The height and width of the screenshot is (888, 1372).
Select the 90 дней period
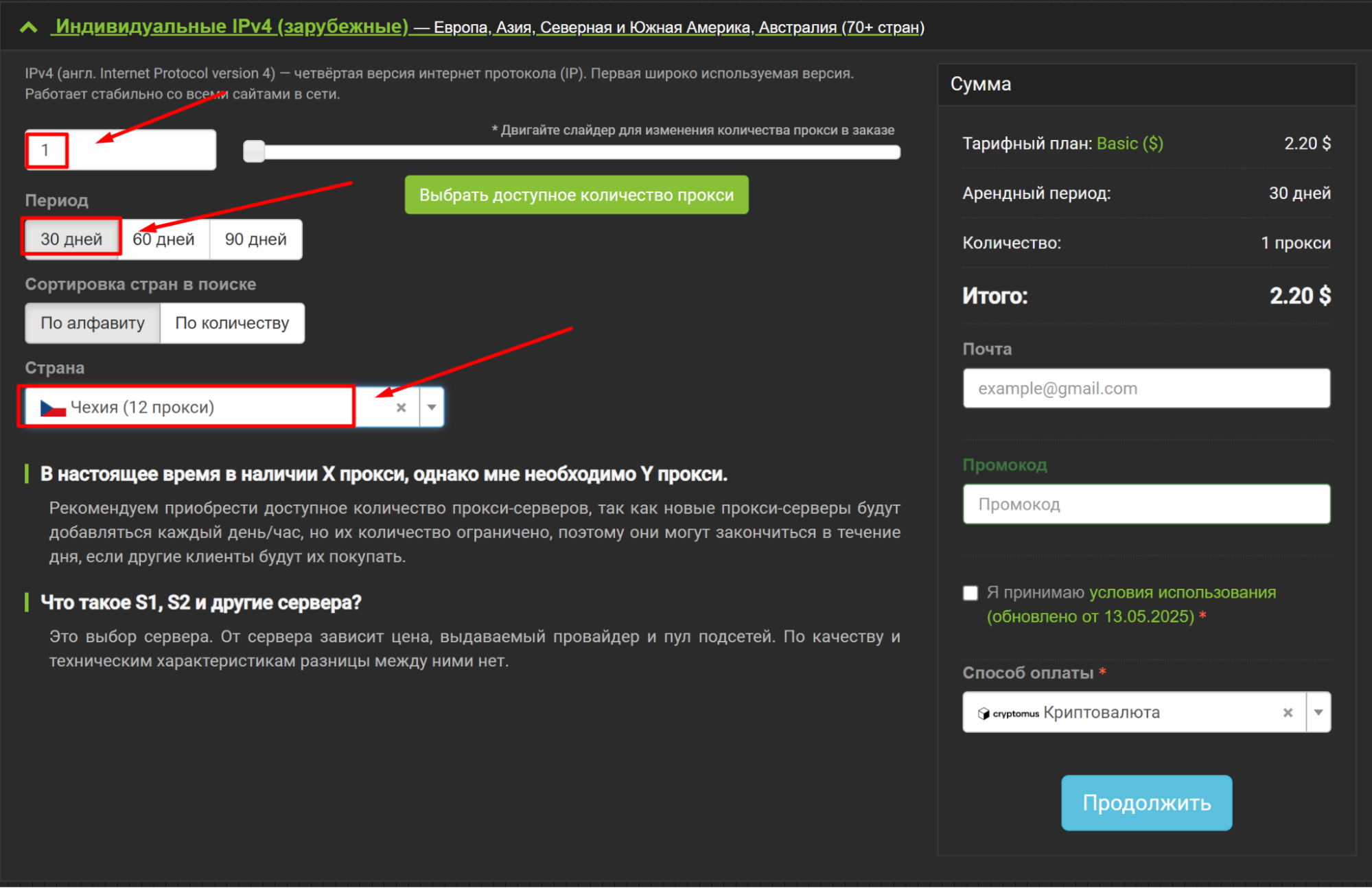click(255, 239)
